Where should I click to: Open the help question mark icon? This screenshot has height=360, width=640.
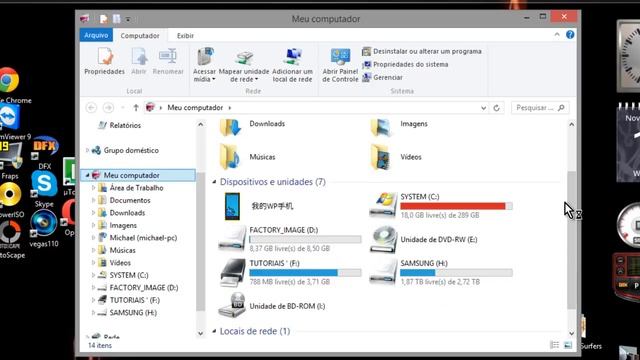[x=570, y=35]
